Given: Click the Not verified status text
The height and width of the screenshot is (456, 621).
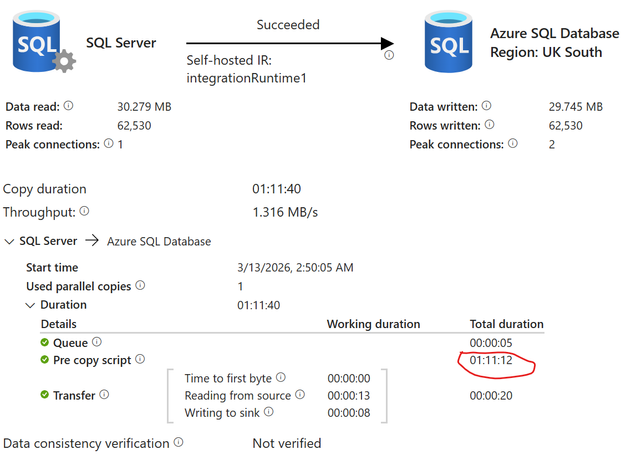Looking at the screenshot, I should pos(287,443).
